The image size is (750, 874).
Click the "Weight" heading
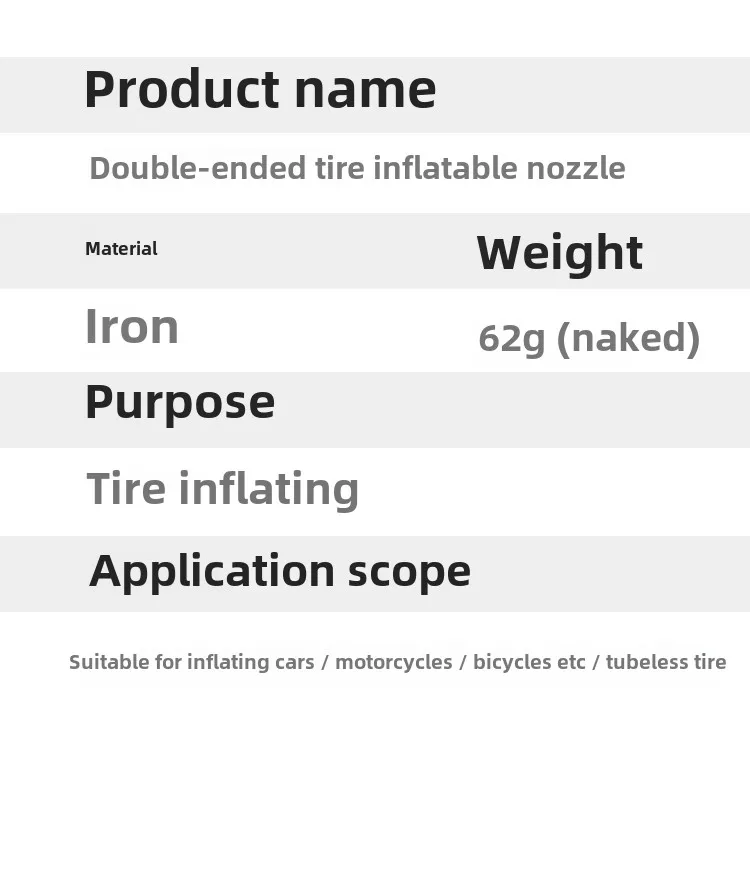pyautogui.click(x=559, y=253)
